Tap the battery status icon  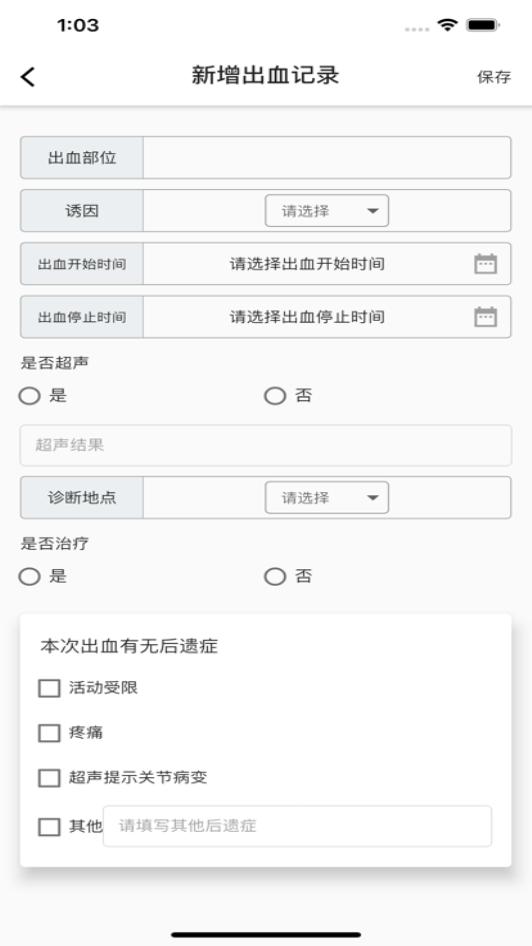click(483, 25)
